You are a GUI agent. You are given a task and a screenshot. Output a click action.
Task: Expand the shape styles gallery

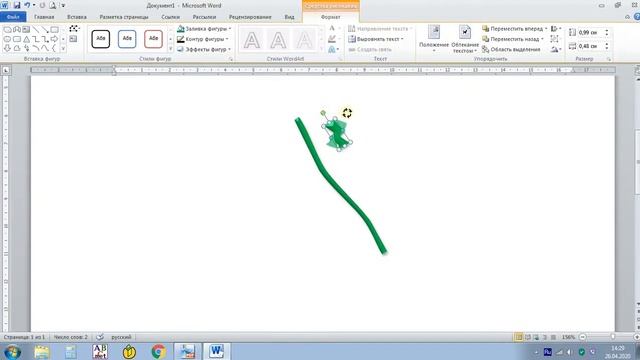click(171, 49)
